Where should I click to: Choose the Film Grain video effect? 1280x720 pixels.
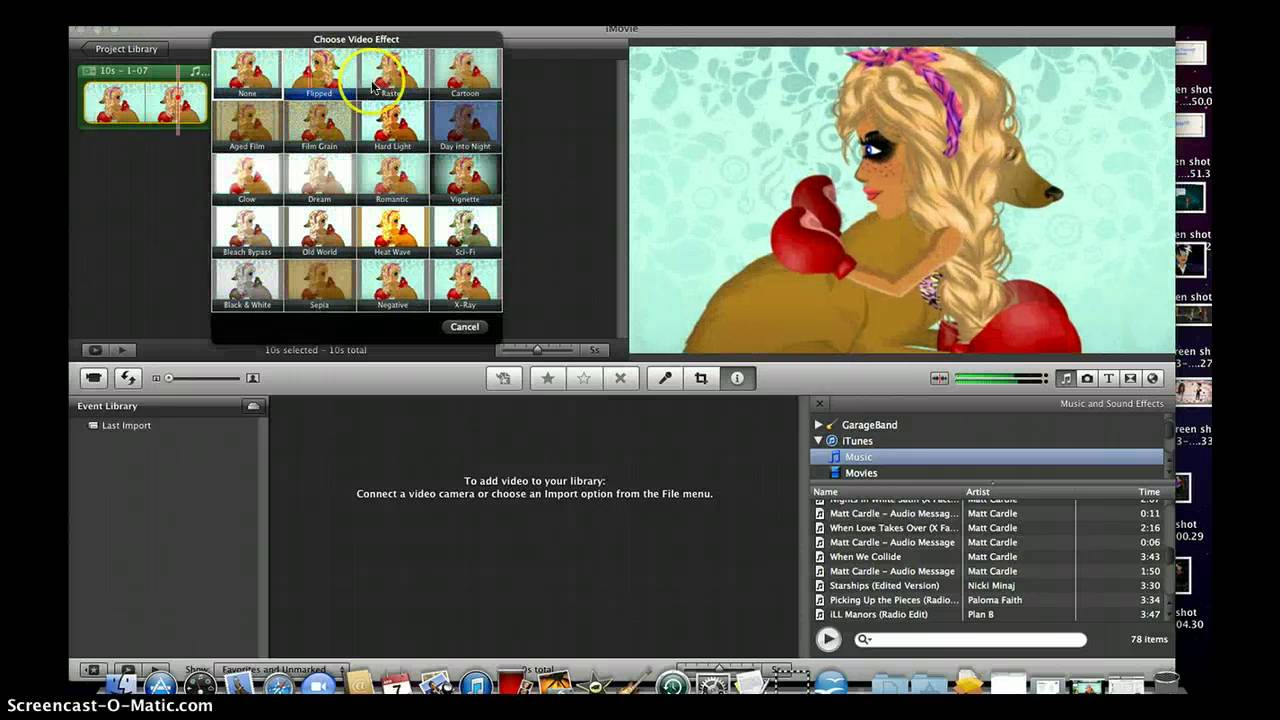coord(319,127)
